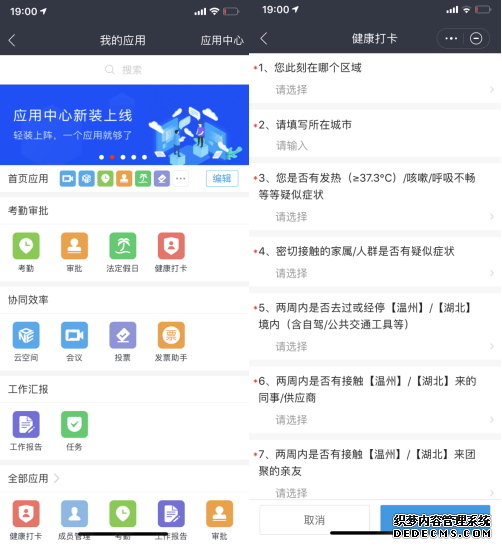Open 健康打卡 icon under 考勤审批 section
The width and height of the screenshot is (502, 548).
click(171, 246)
